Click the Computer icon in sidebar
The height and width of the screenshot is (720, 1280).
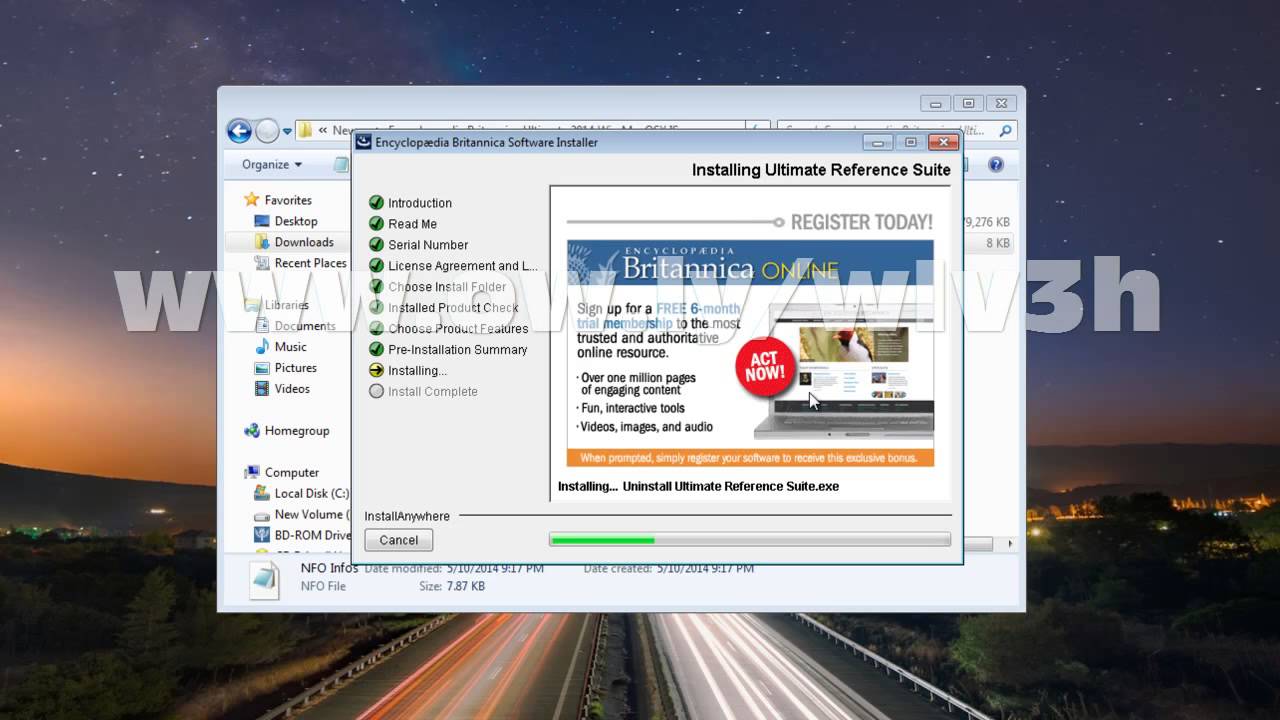pyautogui.click(x=252, y=473)
